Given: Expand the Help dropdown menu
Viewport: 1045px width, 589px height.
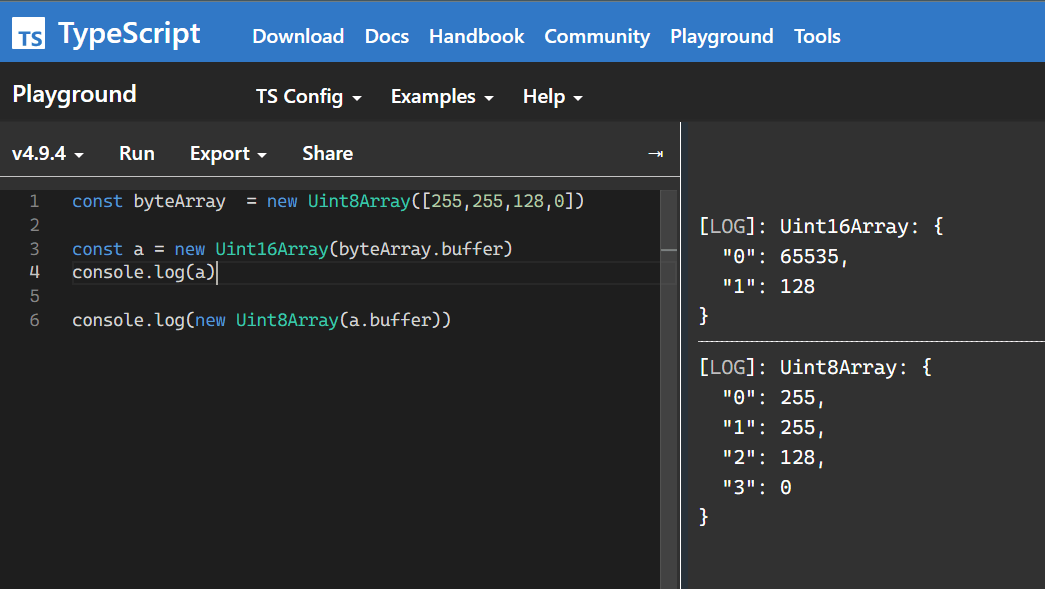Looking at the screenshot, I should pyautogui.click(x=552, y=97).
